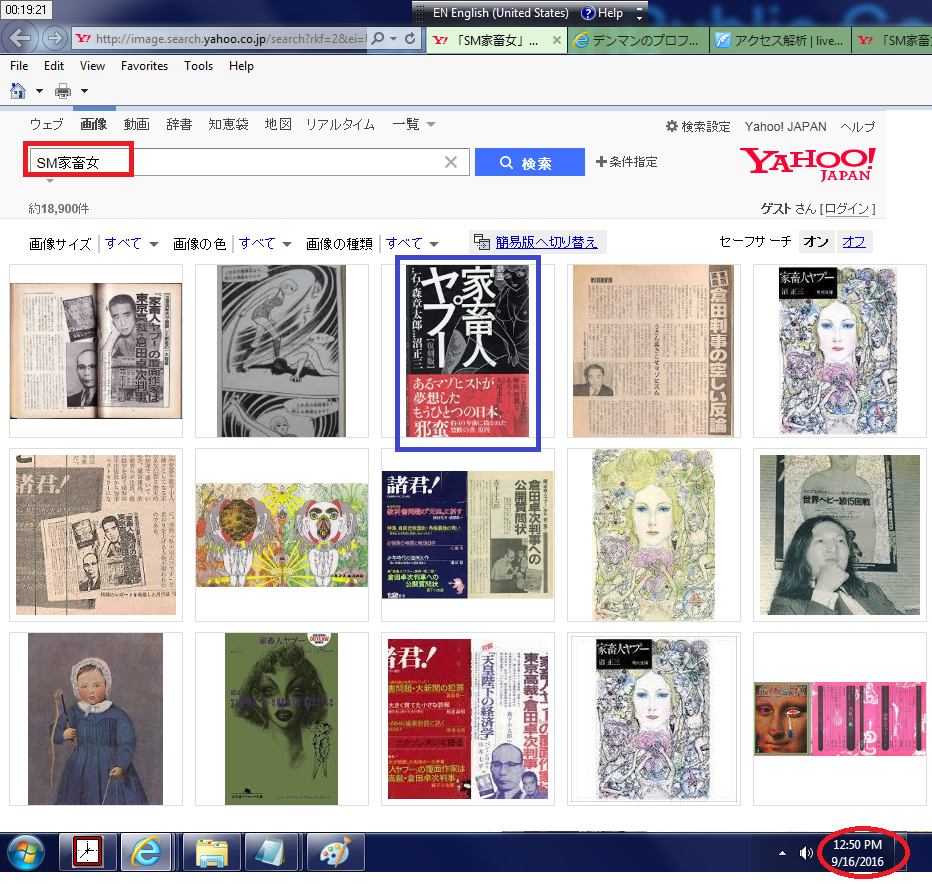This screenshot has height=884, width=932.
Task: Open the ヘルプ help link
Action: tap(857, 127)
